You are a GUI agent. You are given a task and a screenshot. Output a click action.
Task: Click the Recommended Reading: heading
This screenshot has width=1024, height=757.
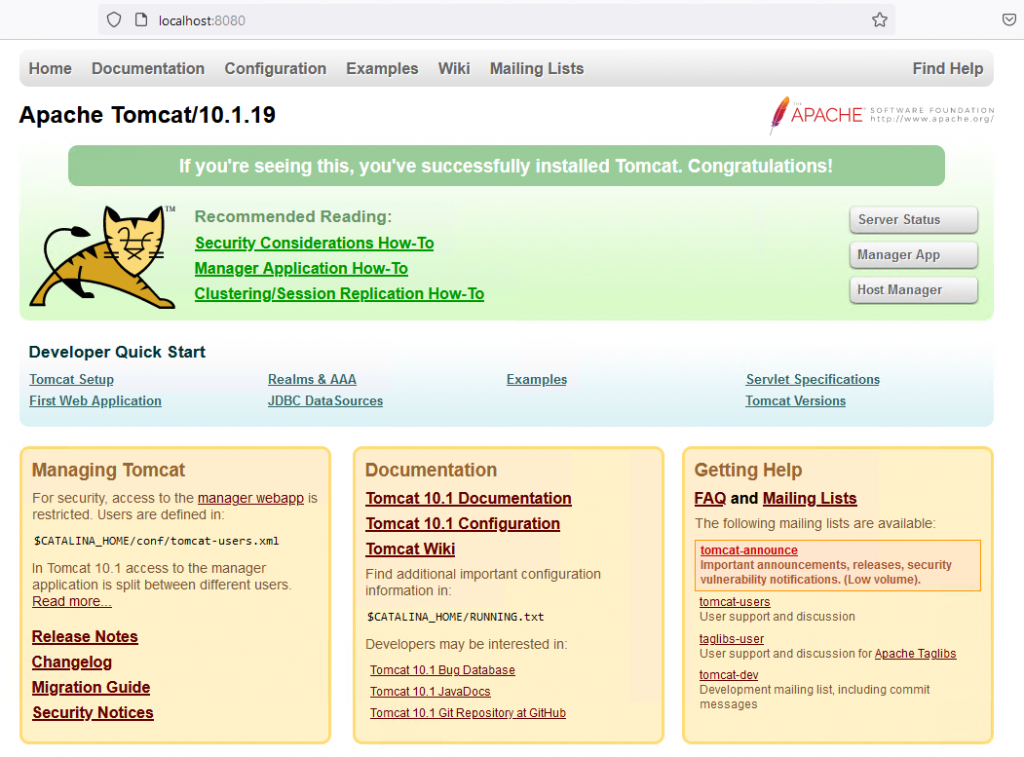pos(293,217)
